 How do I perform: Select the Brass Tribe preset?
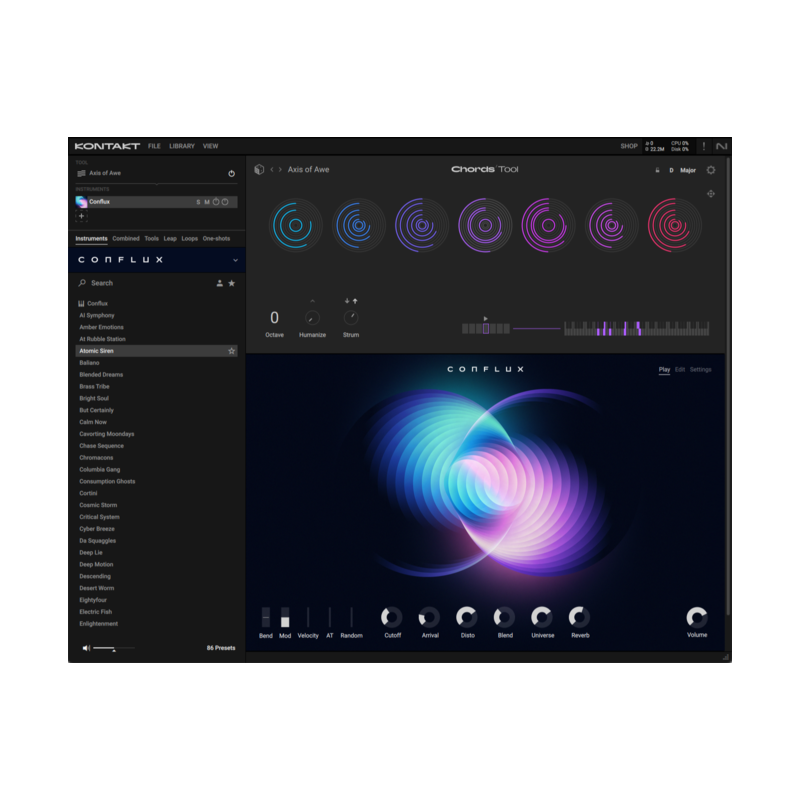[x=94, y=386]
